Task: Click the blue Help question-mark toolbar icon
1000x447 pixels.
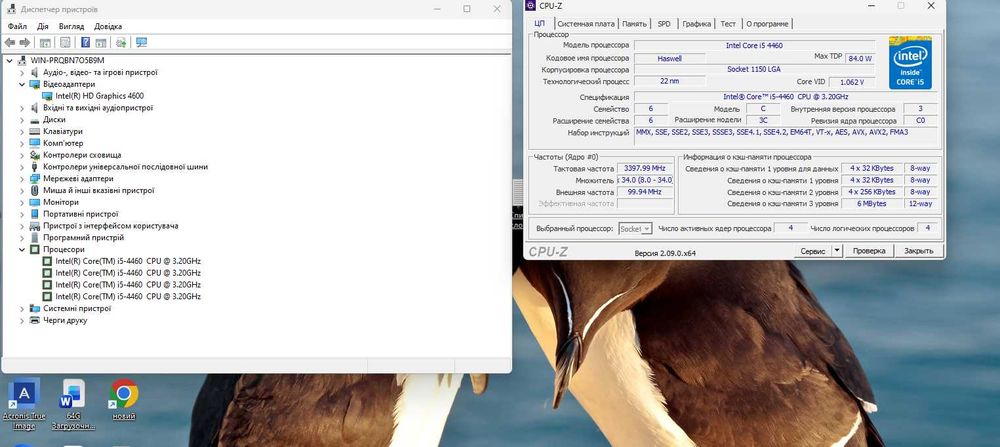Action: click(85, 43)
